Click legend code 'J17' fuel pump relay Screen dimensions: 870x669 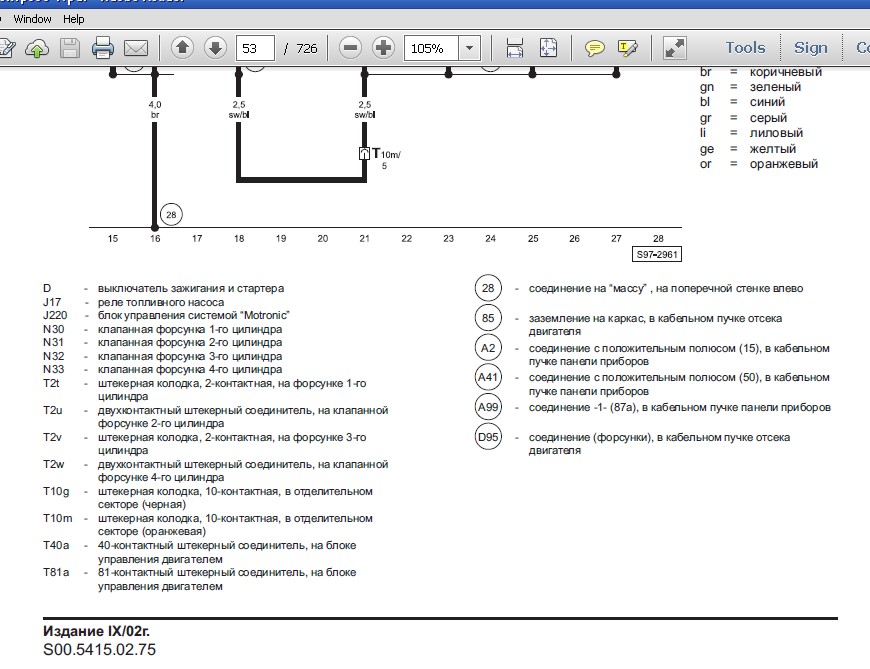[x=52, y=302]
